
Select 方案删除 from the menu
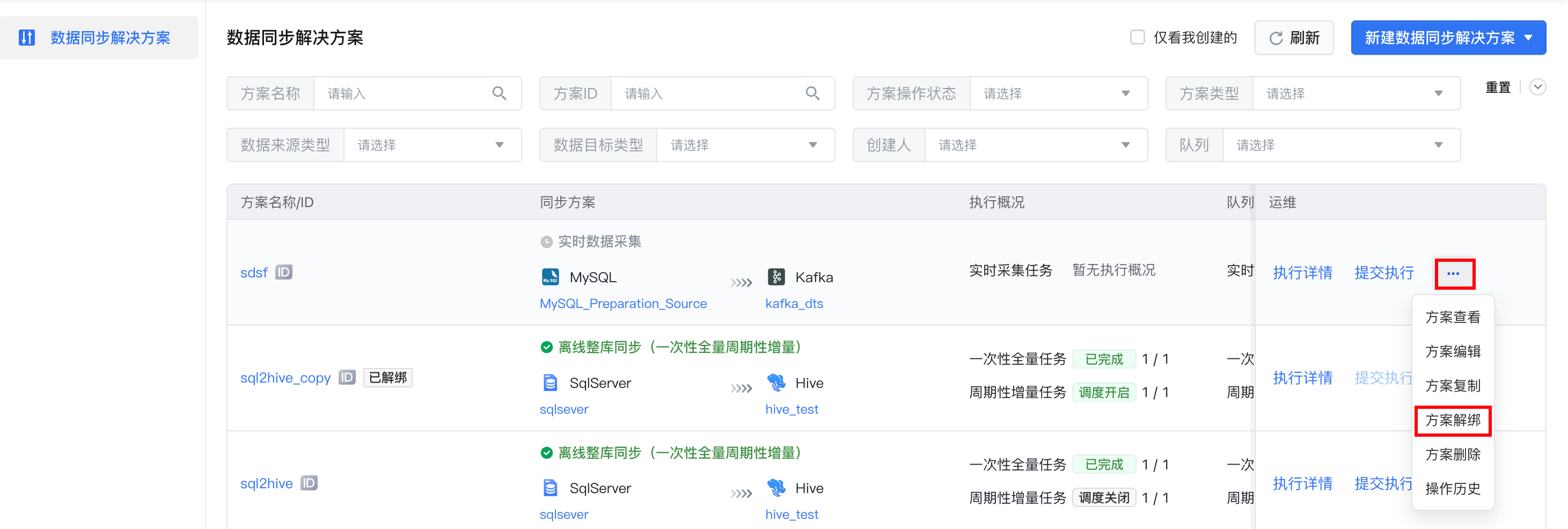click(1453, 454)
